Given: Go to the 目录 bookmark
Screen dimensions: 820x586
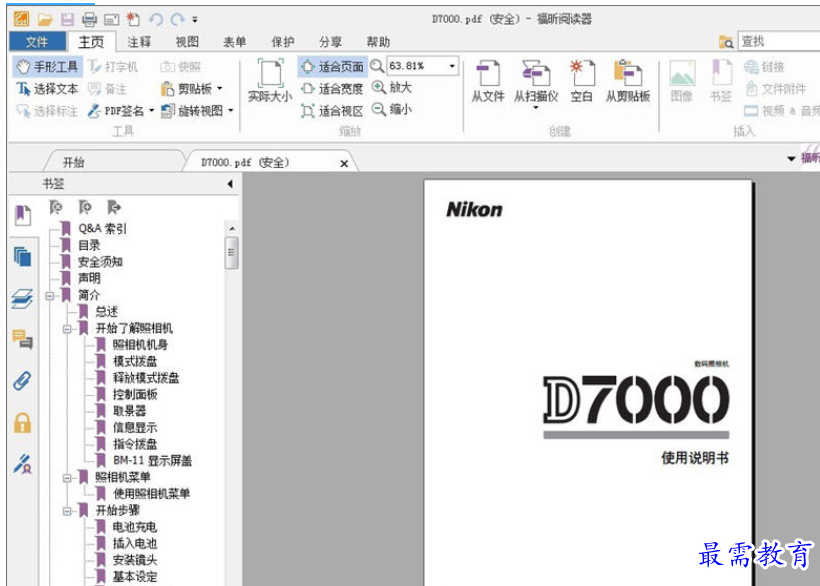Looking at the screenshot, I should tap(89, 245).
